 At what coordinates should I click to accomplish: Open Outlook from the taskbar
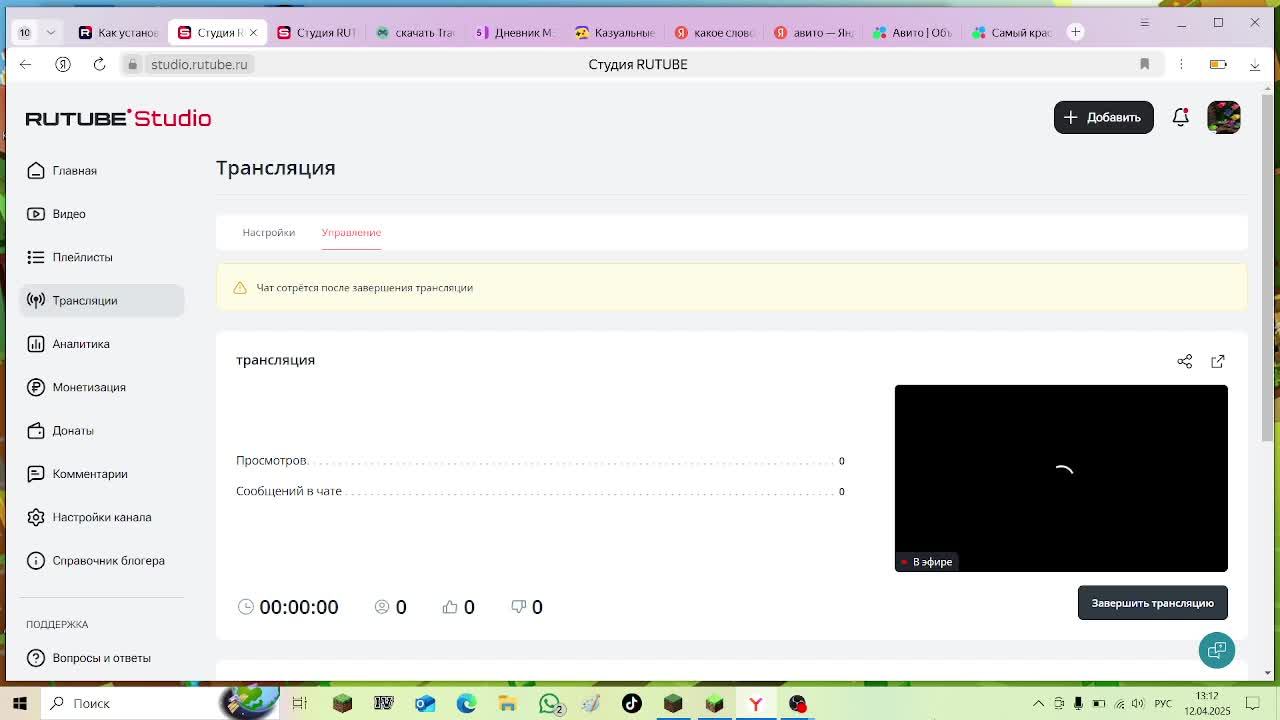[x=425, y=703]
